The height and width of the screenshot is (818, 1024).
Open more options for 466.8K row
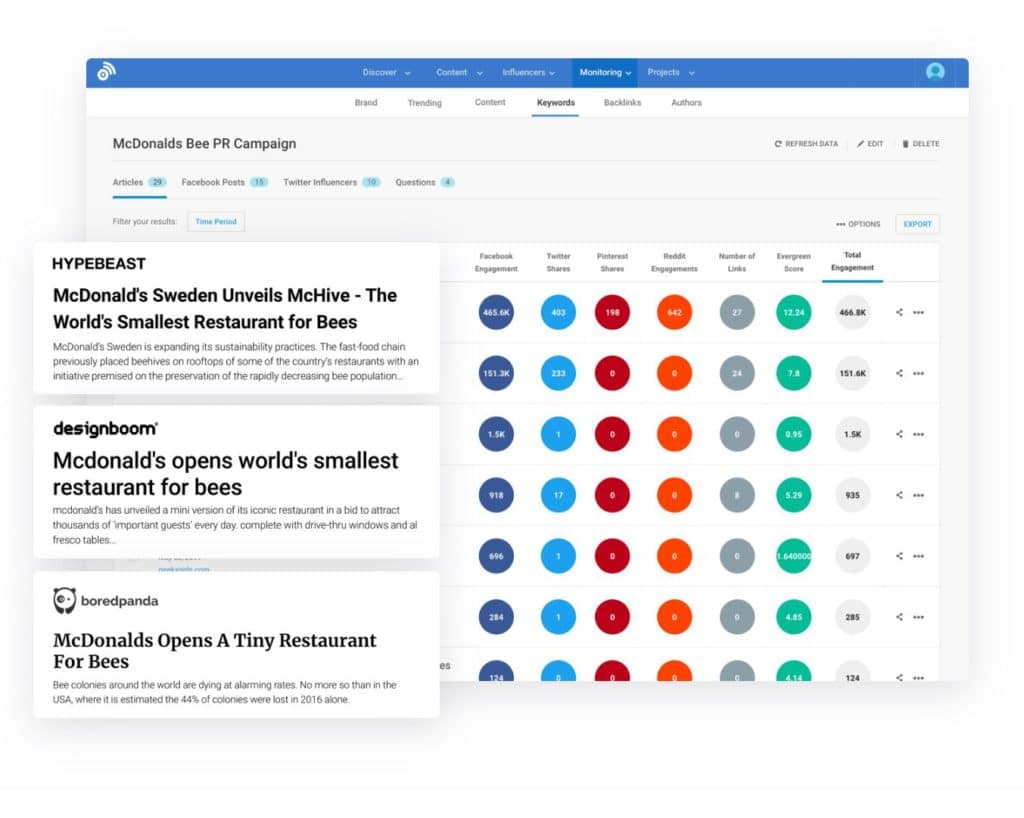pyautogui.click(x=918, y=312)
